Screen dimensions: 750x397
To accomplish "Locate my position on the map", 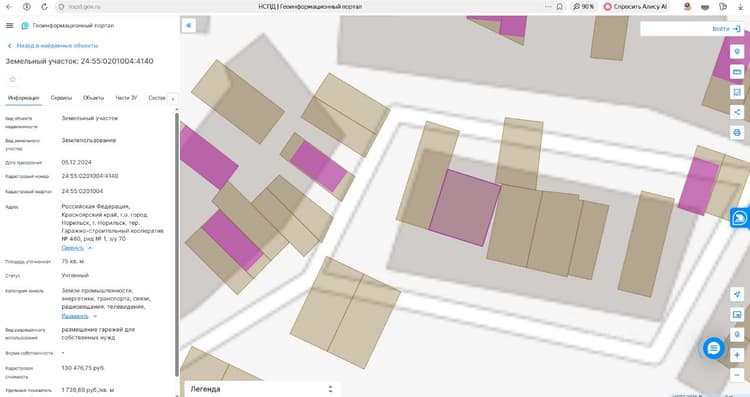I will (x=737, y=294).
